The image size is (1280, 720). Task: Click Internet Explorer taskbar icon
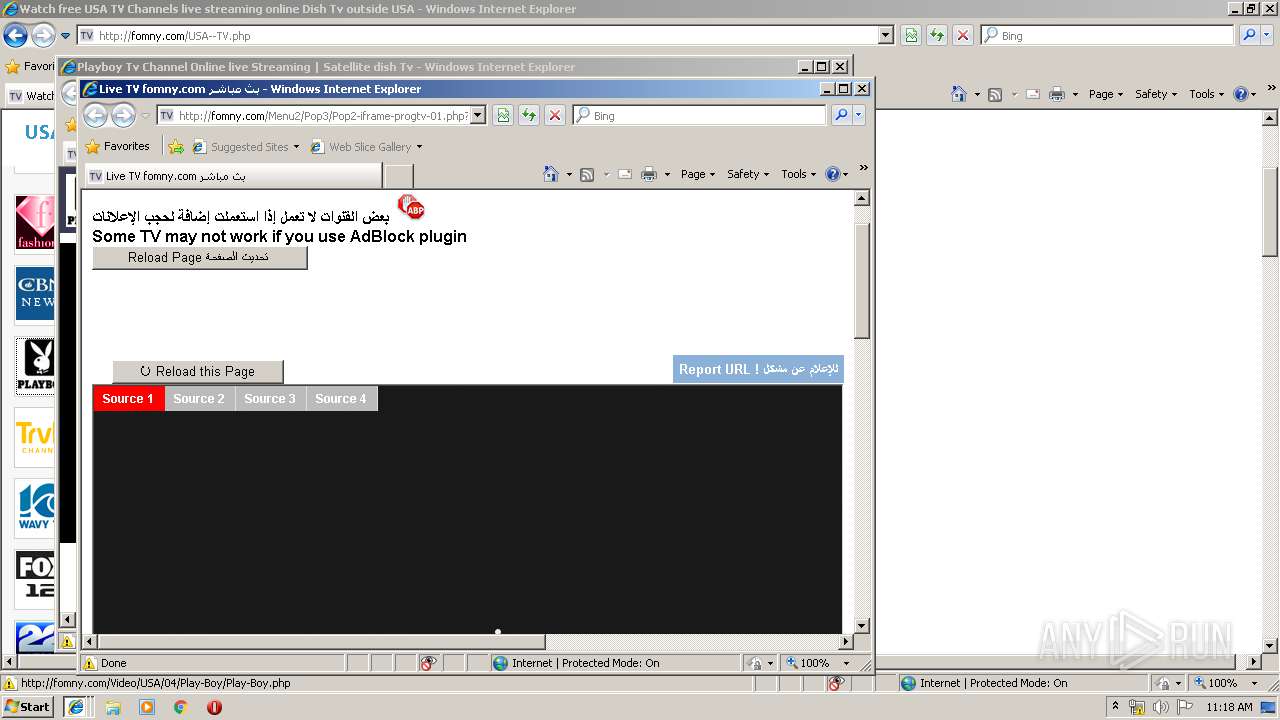pyautogui.click(x=76, y=706)
